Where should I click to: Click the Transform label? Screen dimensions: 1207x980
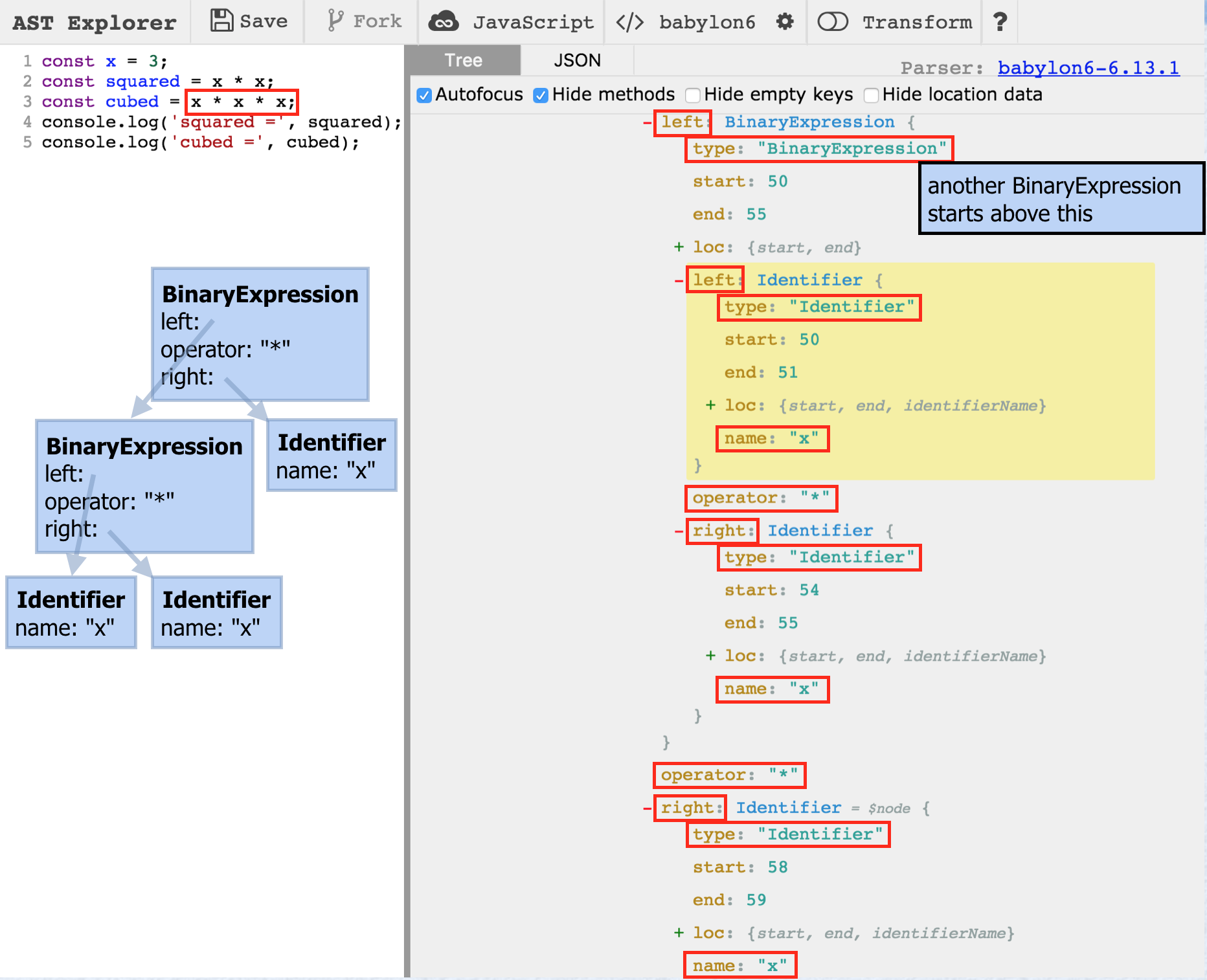[917, 23]
